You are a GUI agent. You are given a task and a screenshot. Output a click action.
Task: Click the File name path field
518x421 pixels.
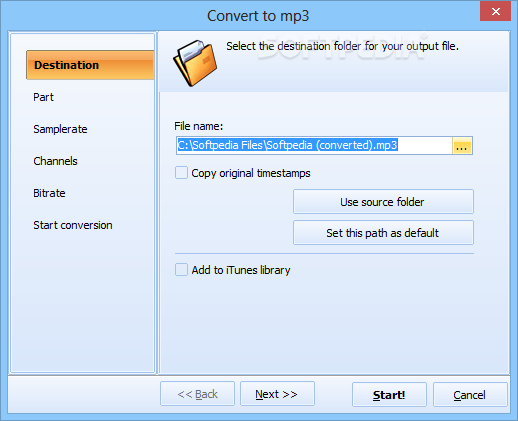pyautogui.click(x=314, y=145)
